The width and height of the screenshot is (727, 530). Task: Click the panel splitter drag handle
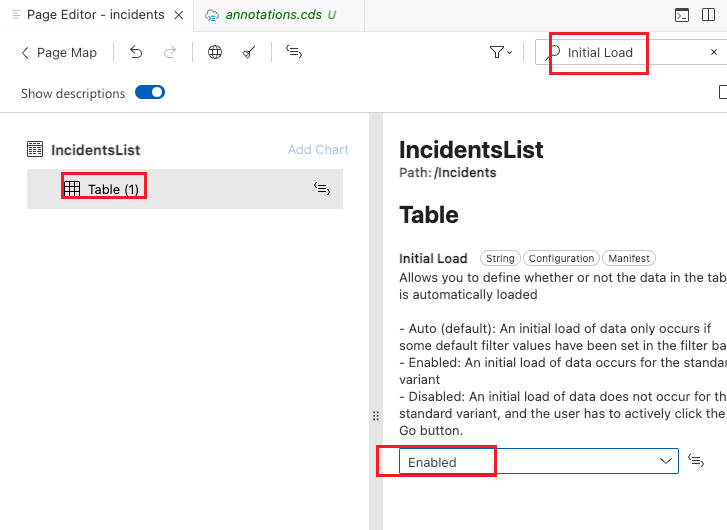[x=376, y=416]
